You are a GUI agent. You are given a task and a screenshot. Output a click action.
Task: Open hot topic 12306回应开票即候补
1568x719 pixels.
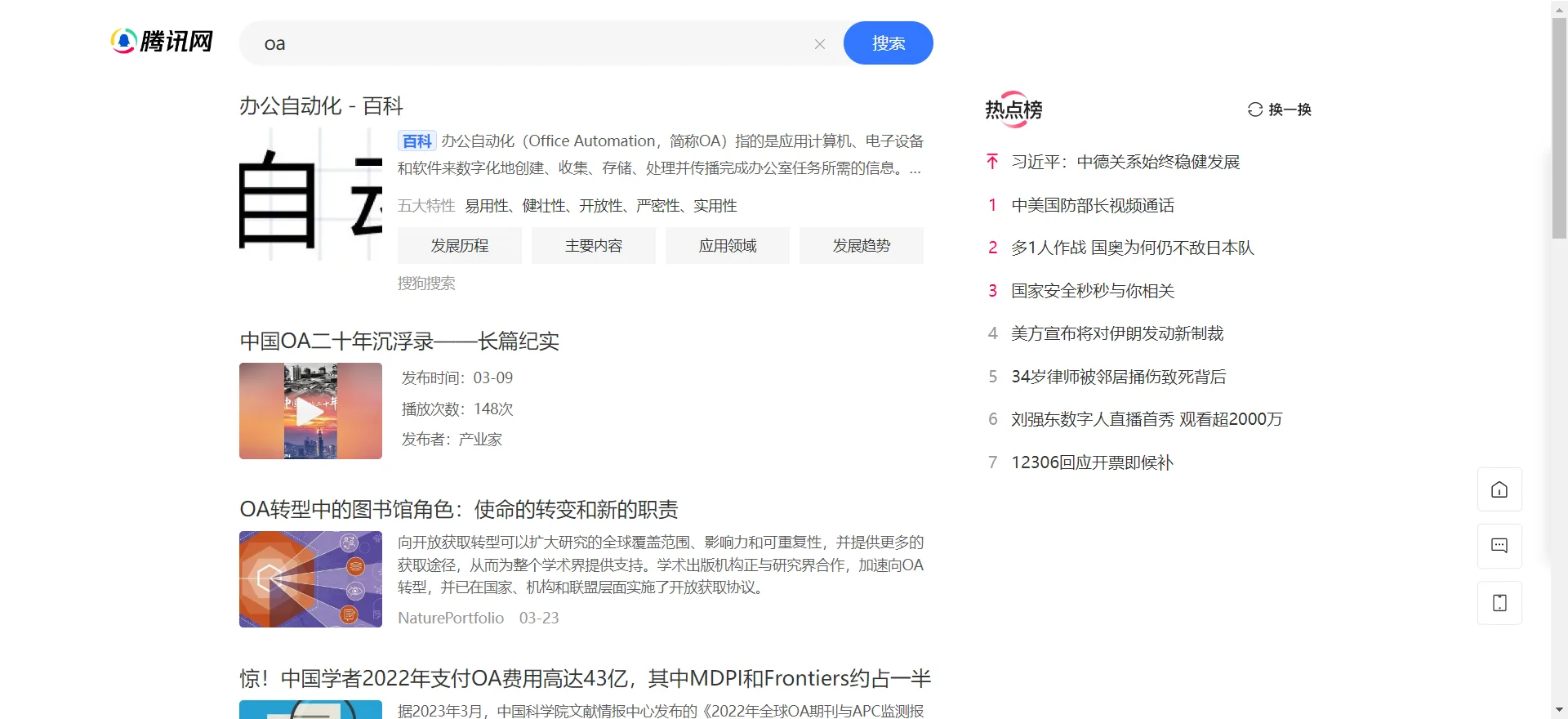click(1092, 462)
